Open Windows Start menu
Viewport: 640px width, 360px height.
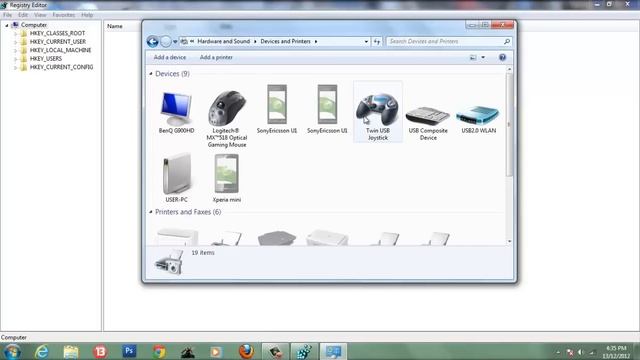click(x=12, y=351)
